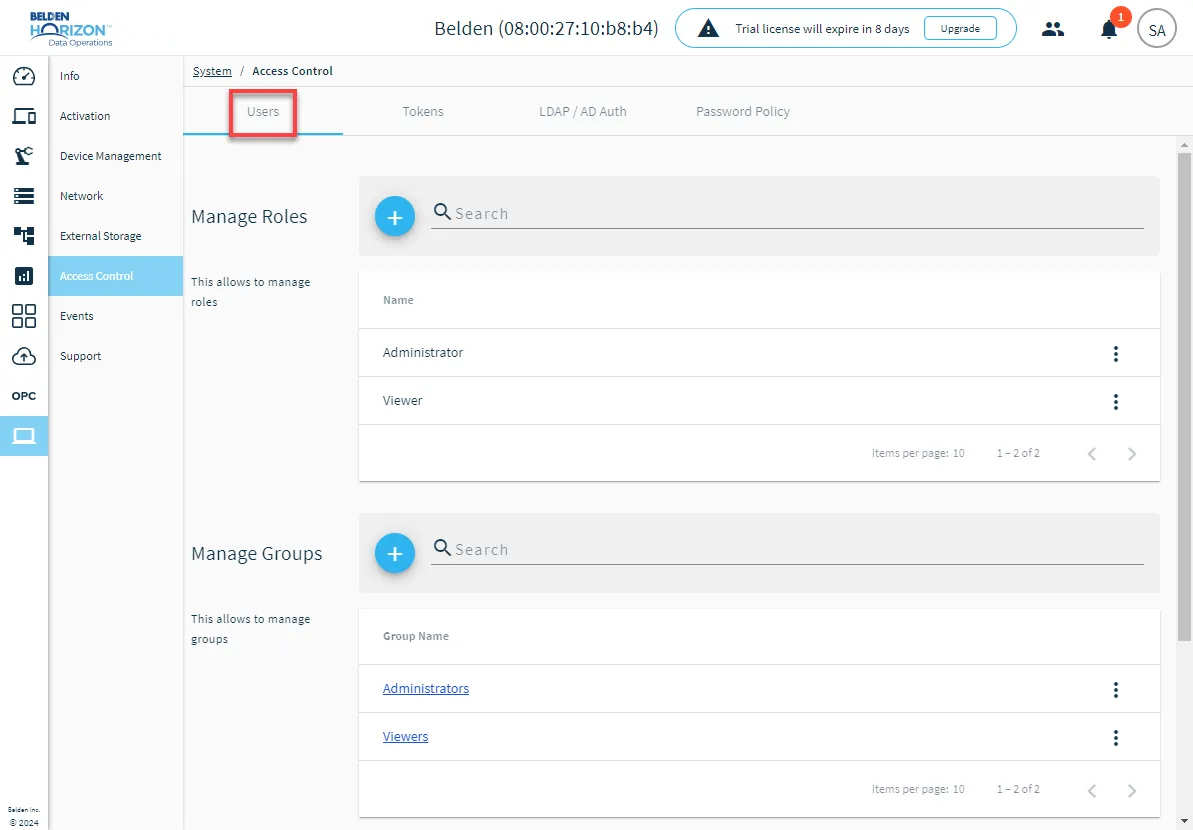Open Device Management in side menu
The image size is (1193, 830).
116,156
